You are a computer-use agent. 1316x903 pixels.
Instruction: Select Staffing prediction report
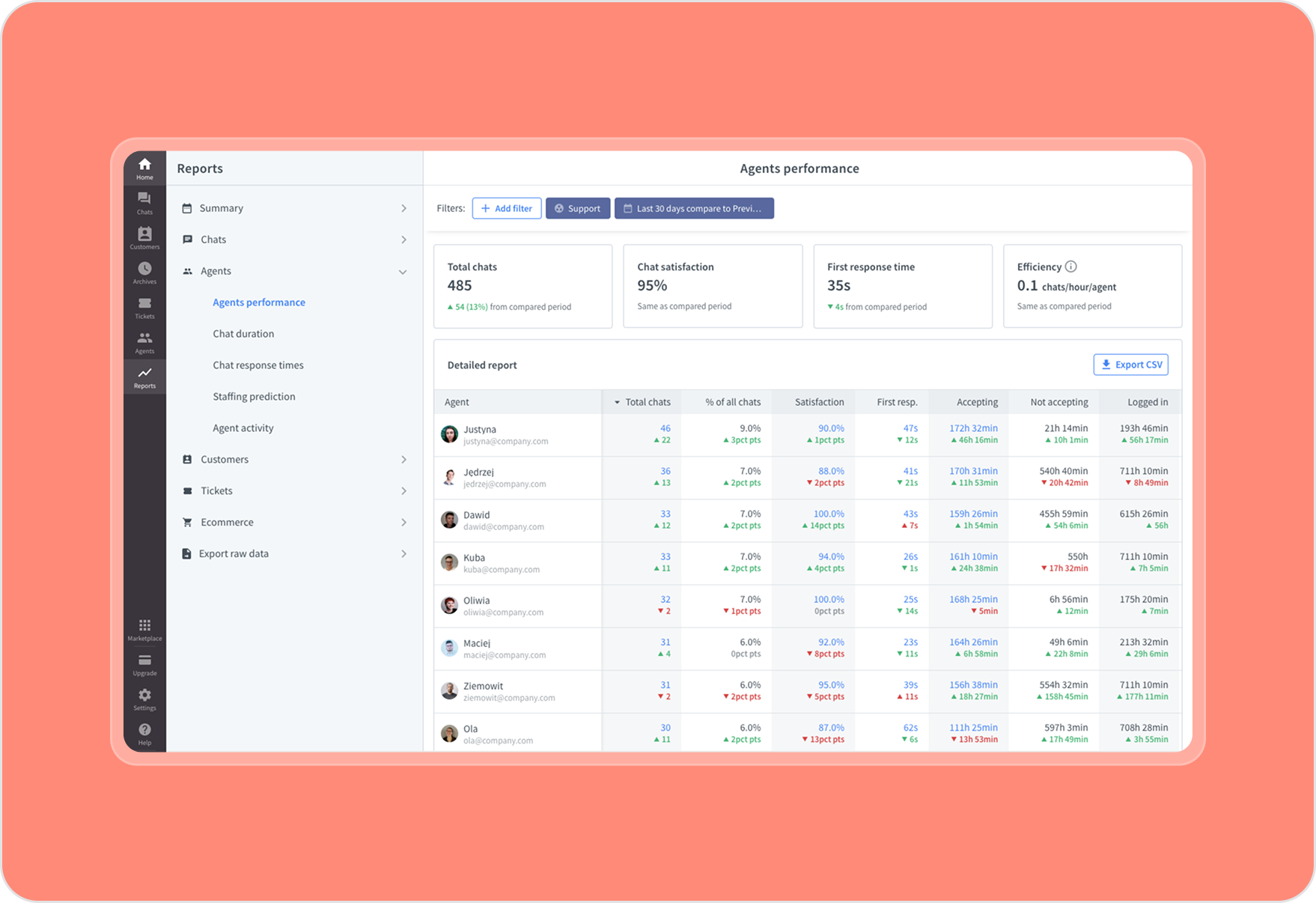254,397
